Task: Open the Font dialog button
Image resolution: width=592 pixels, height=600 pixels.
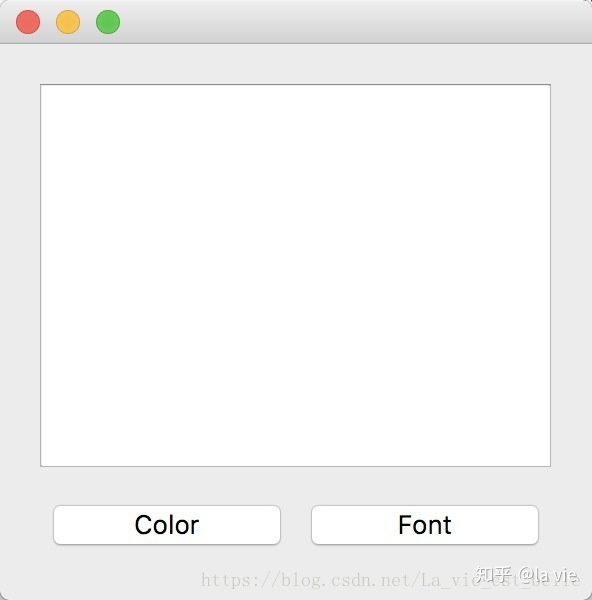Action: coord(425,525)
